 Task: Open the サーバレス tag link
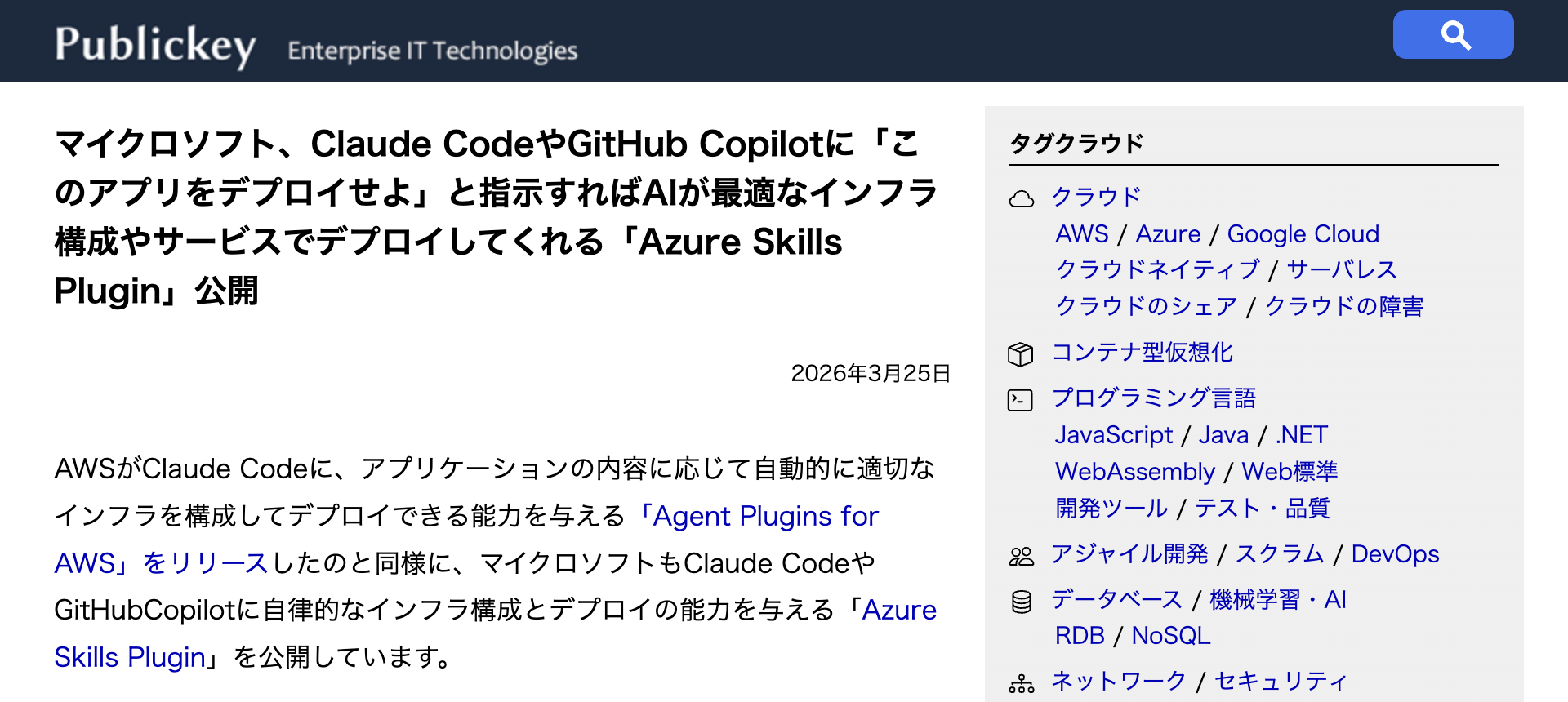point(1341,270)
